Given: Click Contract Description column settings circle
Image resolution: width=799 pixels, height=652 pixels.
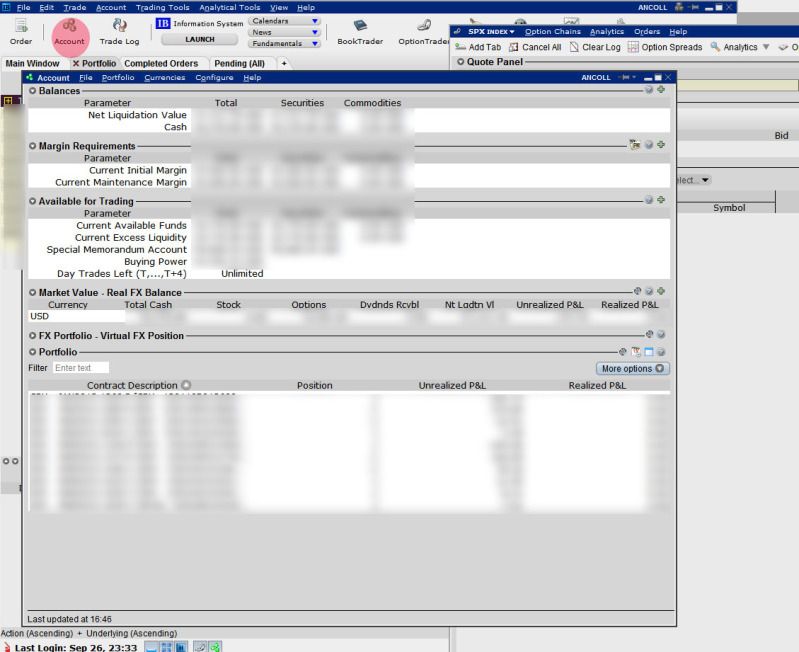Looking at the screenshot, I should click(x=186, y=385).
